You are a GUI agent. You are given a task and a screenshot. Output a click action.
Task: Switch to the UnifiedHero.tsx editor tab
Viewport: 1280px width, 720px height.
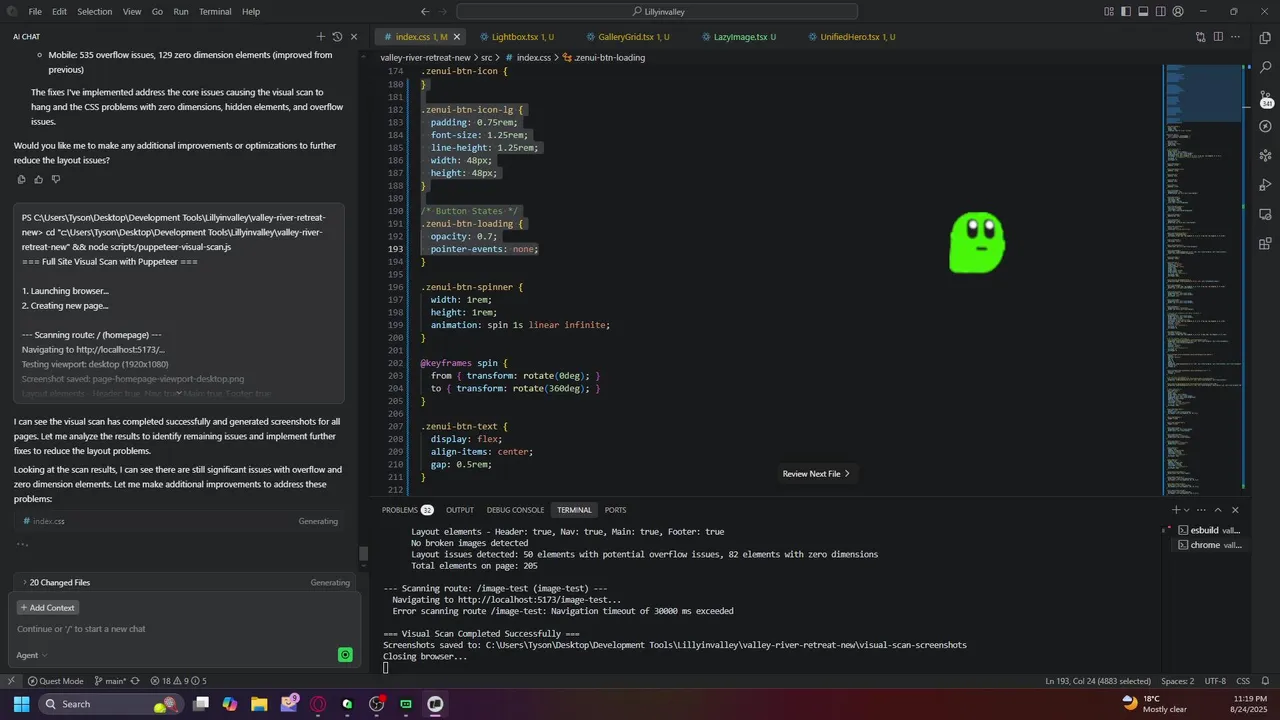point(857,37)
